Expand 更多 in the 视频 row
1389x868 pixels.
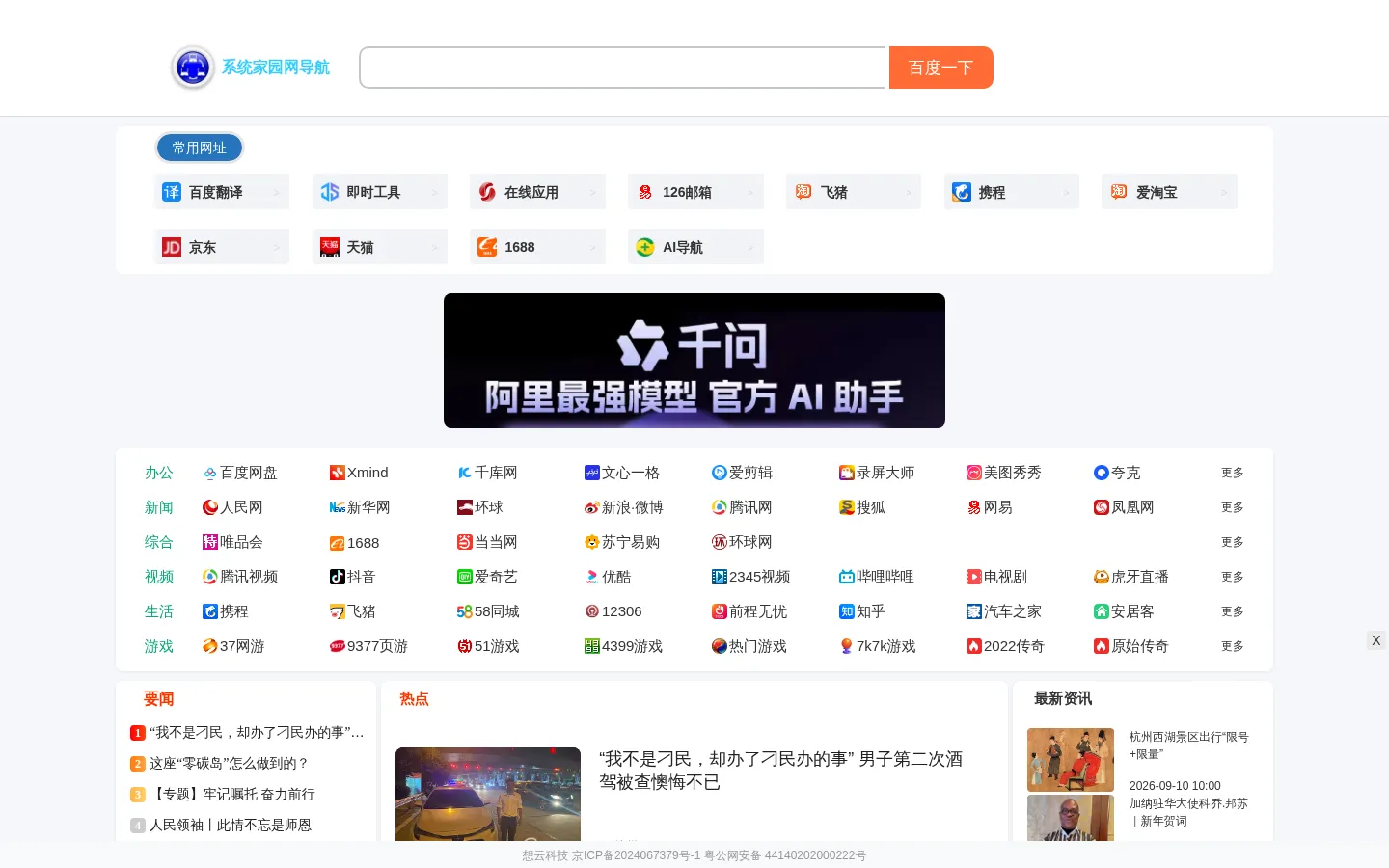(x=1233, y=577)
